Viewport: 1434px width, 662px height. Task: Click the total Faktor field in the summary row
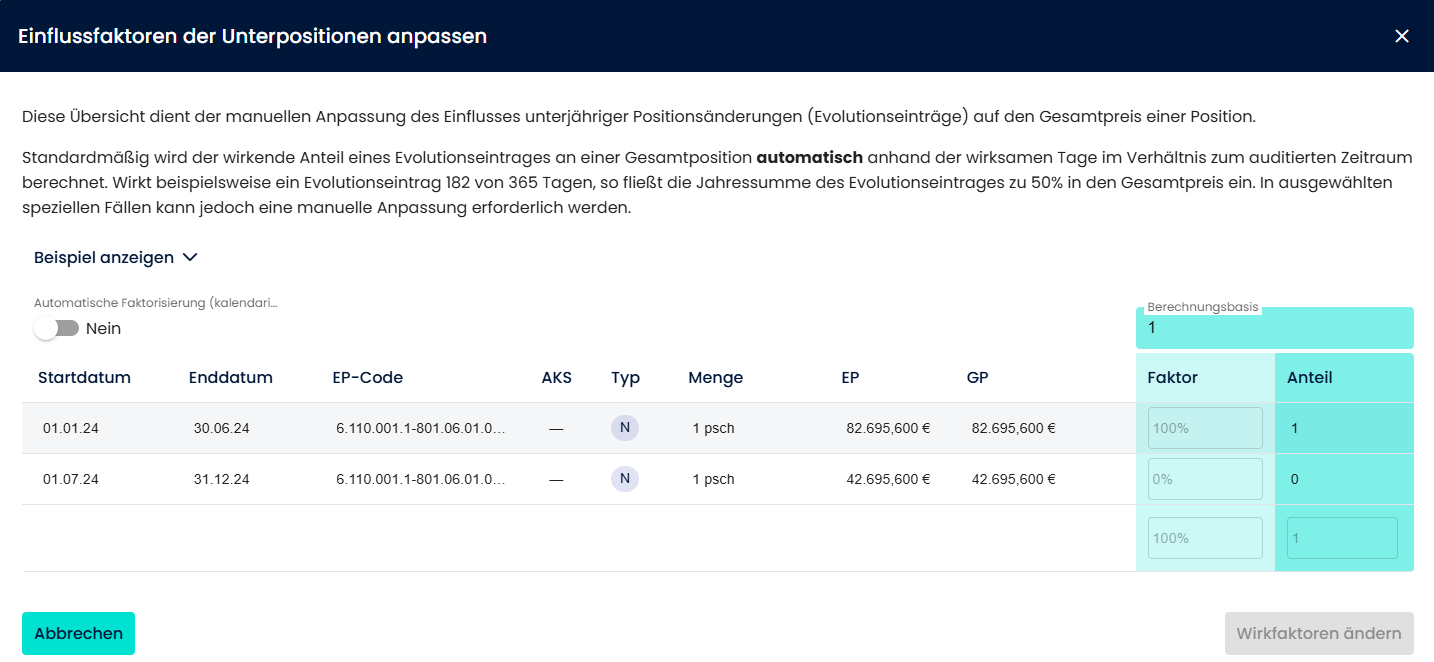point(1205,538)
